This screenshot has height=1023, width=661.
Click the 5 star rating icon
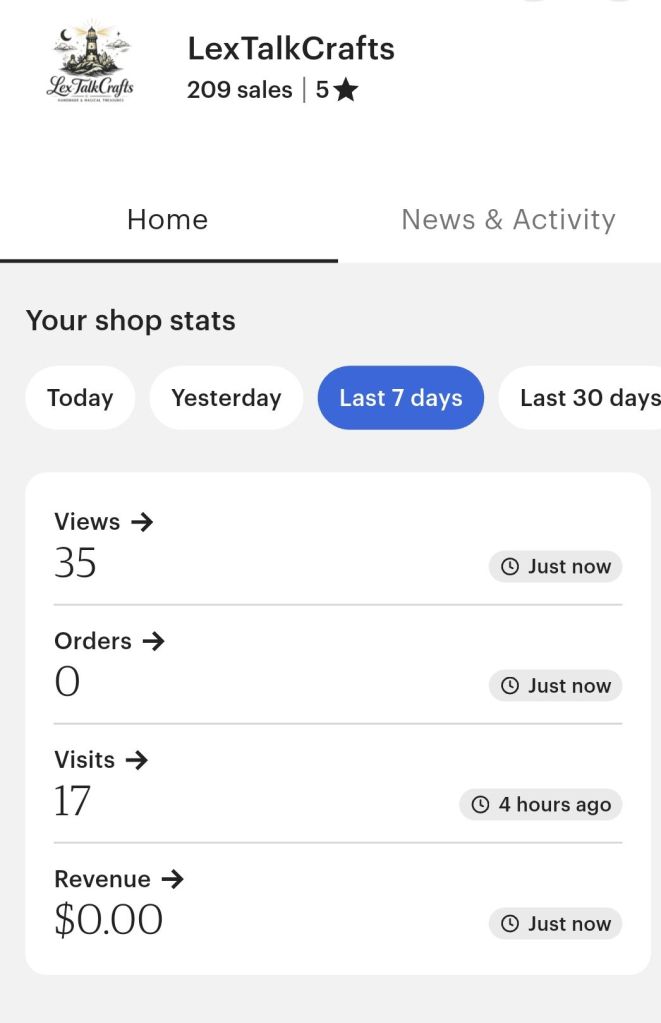tap(346, 90)
